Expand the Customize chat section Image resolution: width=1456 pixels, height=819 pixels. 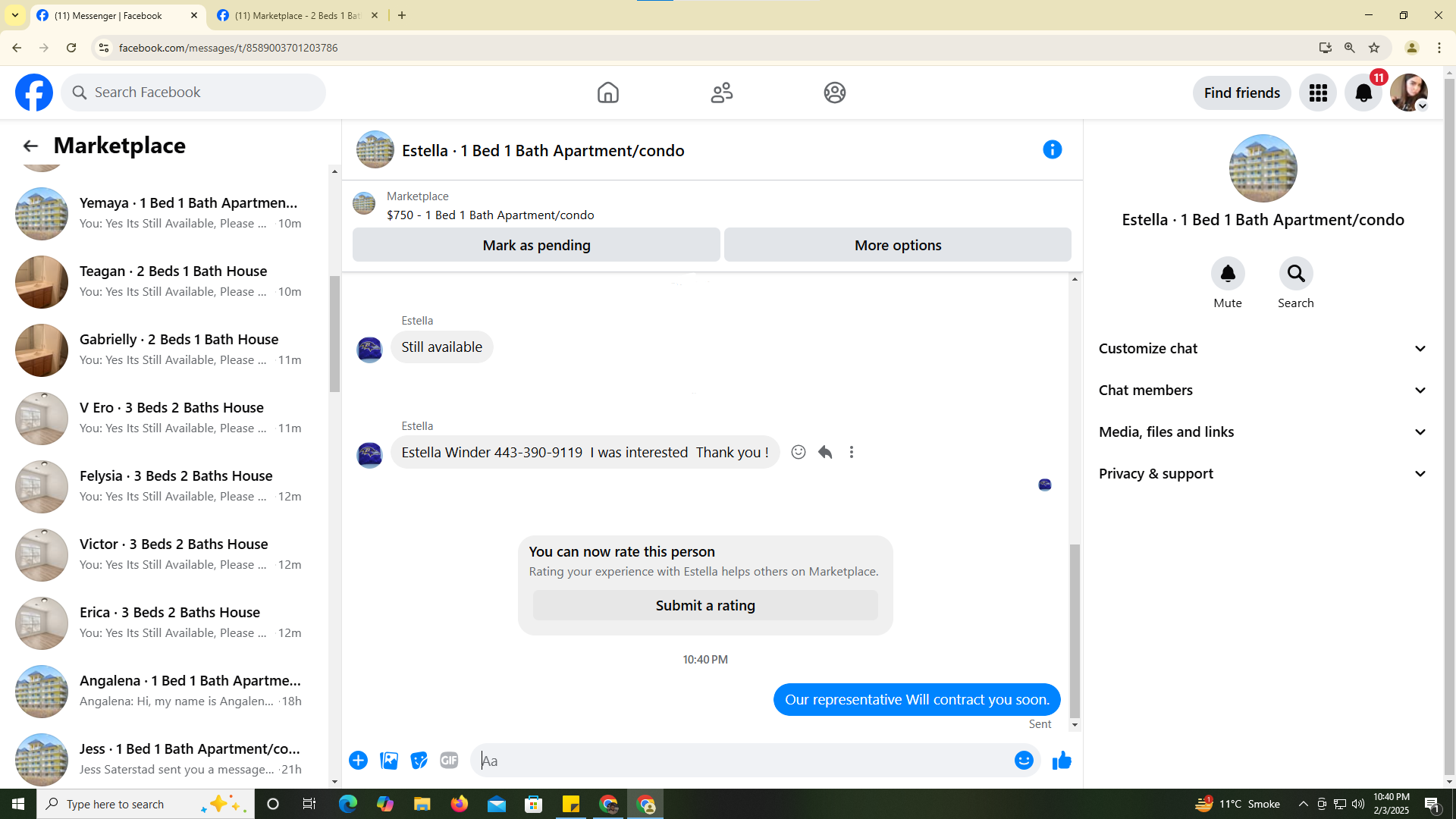click(x=1263, y=349)
